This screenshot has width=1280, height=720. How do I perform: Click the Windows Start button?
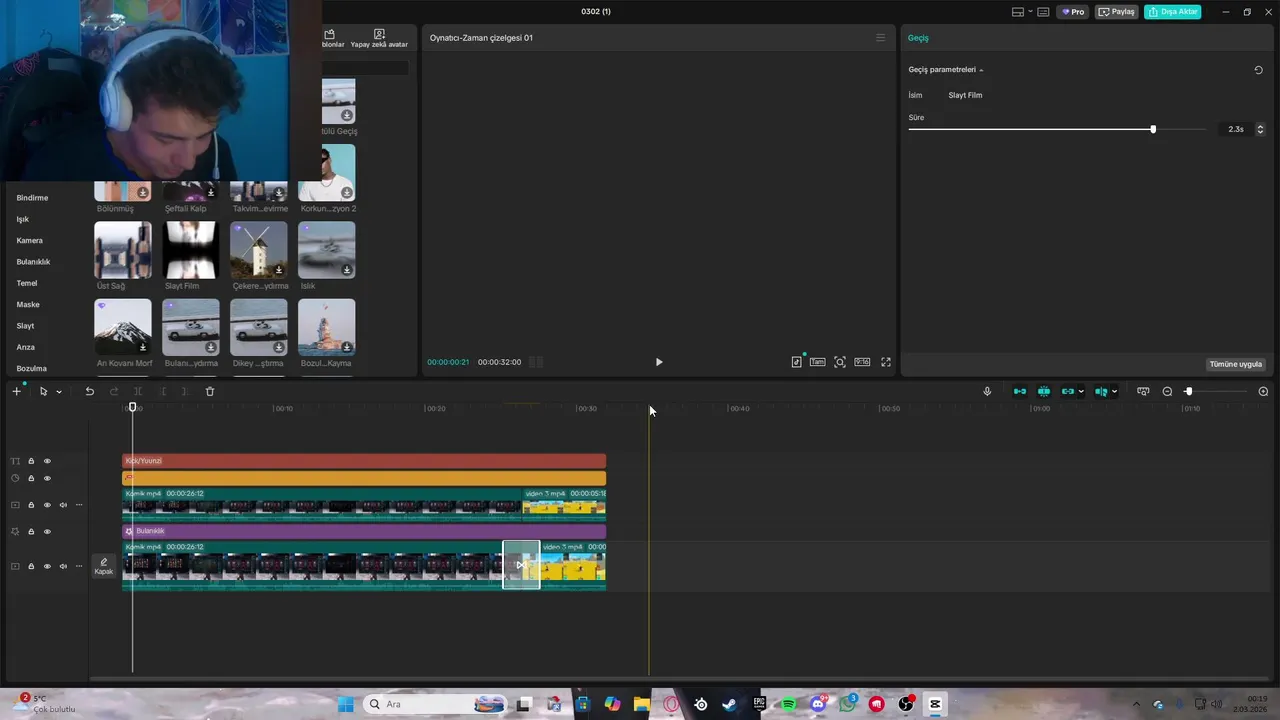coord(345,704)
